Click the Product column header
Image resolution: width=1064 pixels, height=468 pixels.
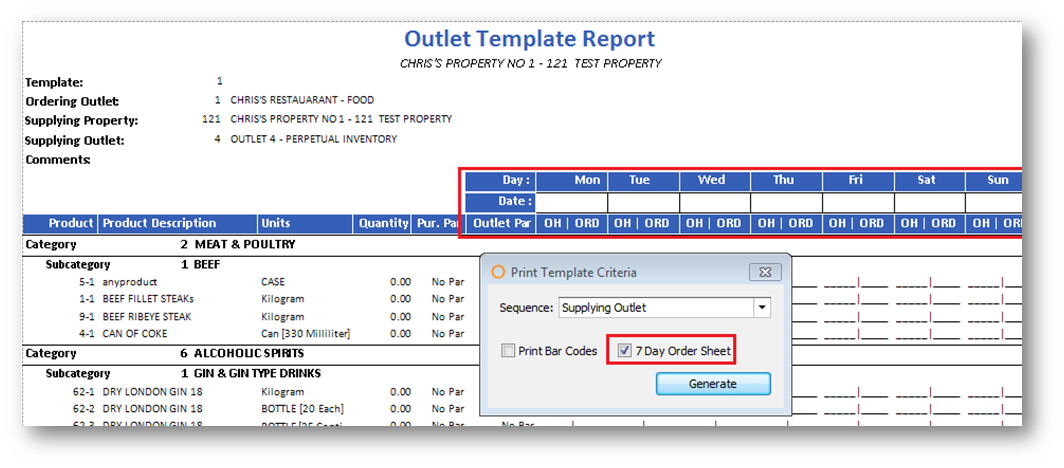point(71,223)
